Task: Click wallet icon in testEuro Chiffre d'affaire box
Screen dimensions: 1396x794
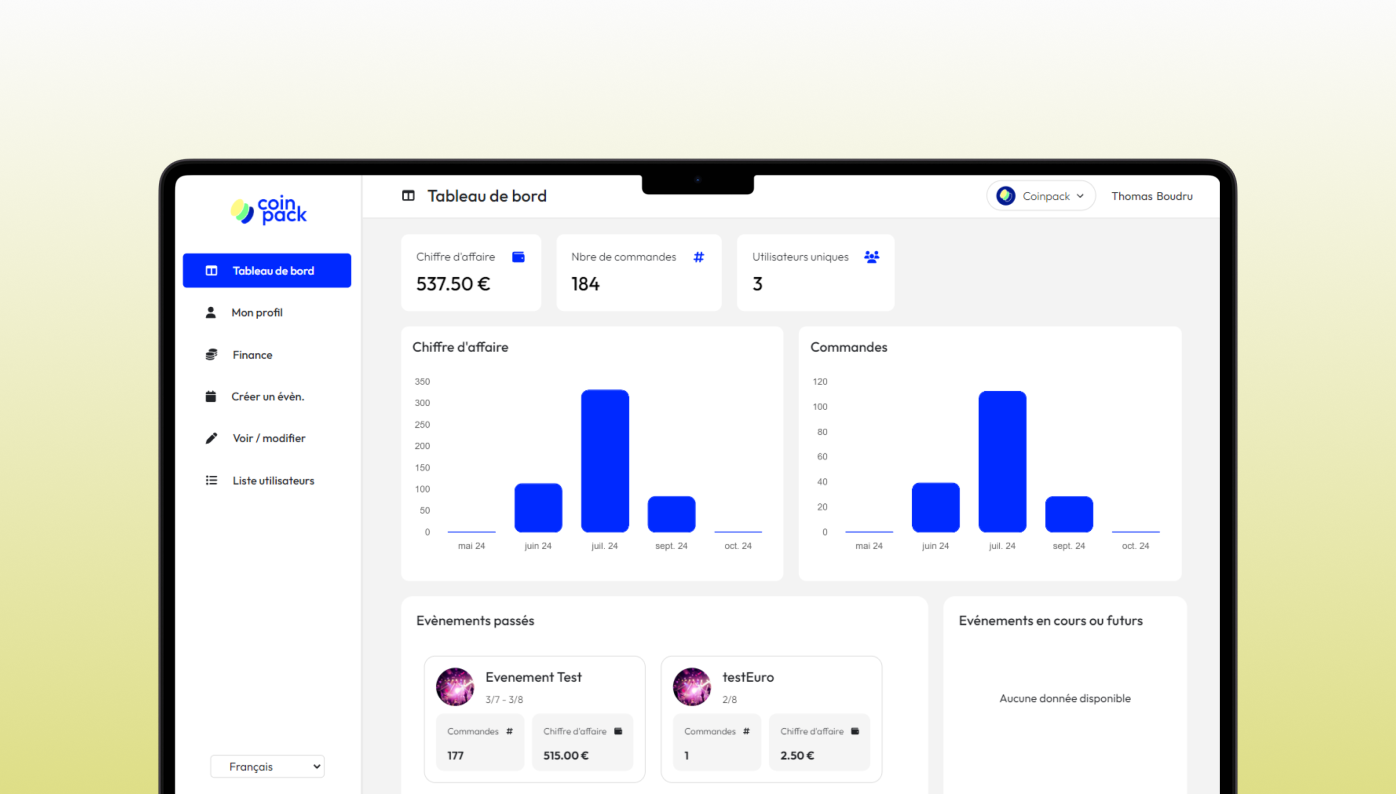Action: tap(855, 731)
